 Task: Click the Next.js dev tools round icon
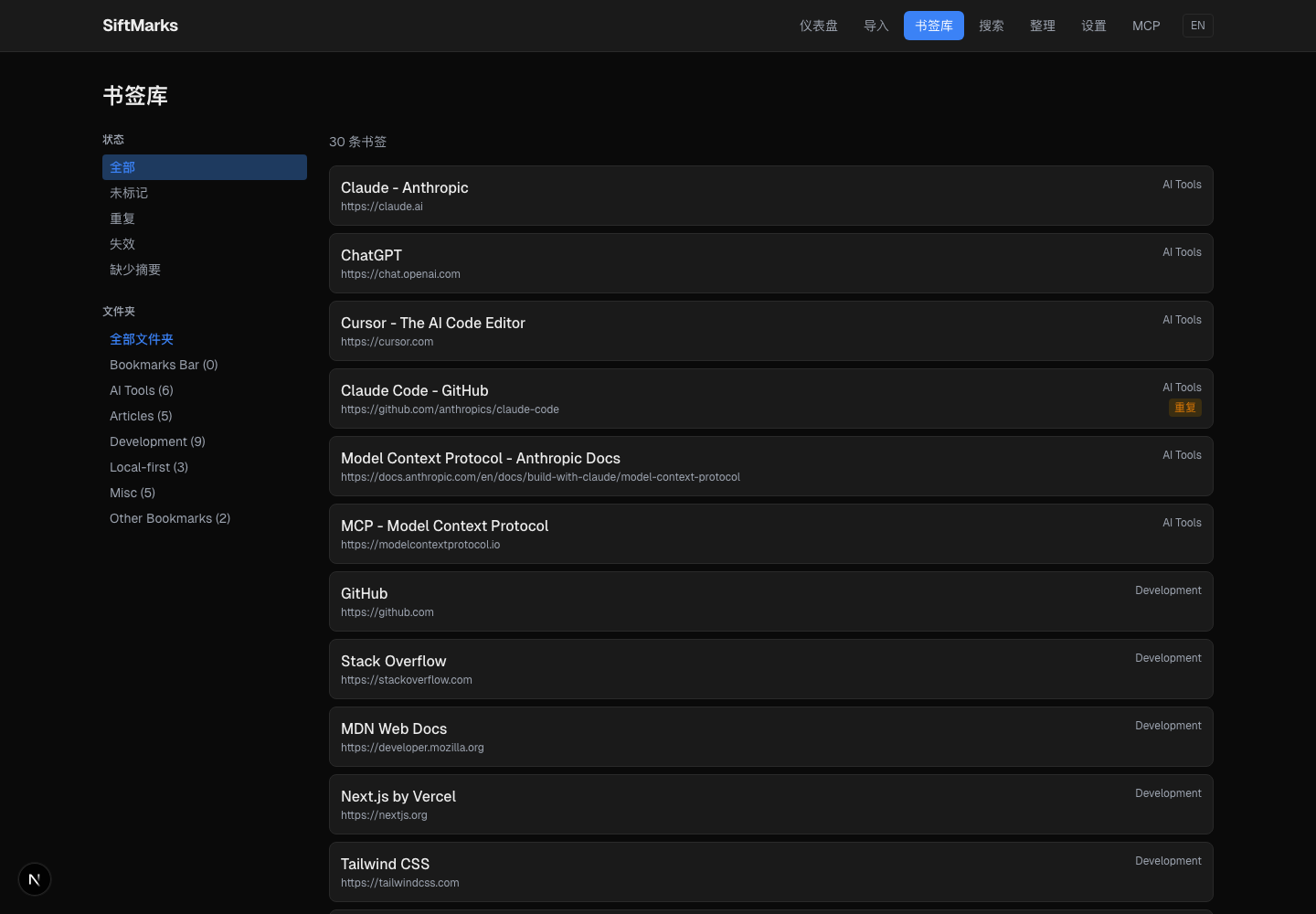[35, 879]
